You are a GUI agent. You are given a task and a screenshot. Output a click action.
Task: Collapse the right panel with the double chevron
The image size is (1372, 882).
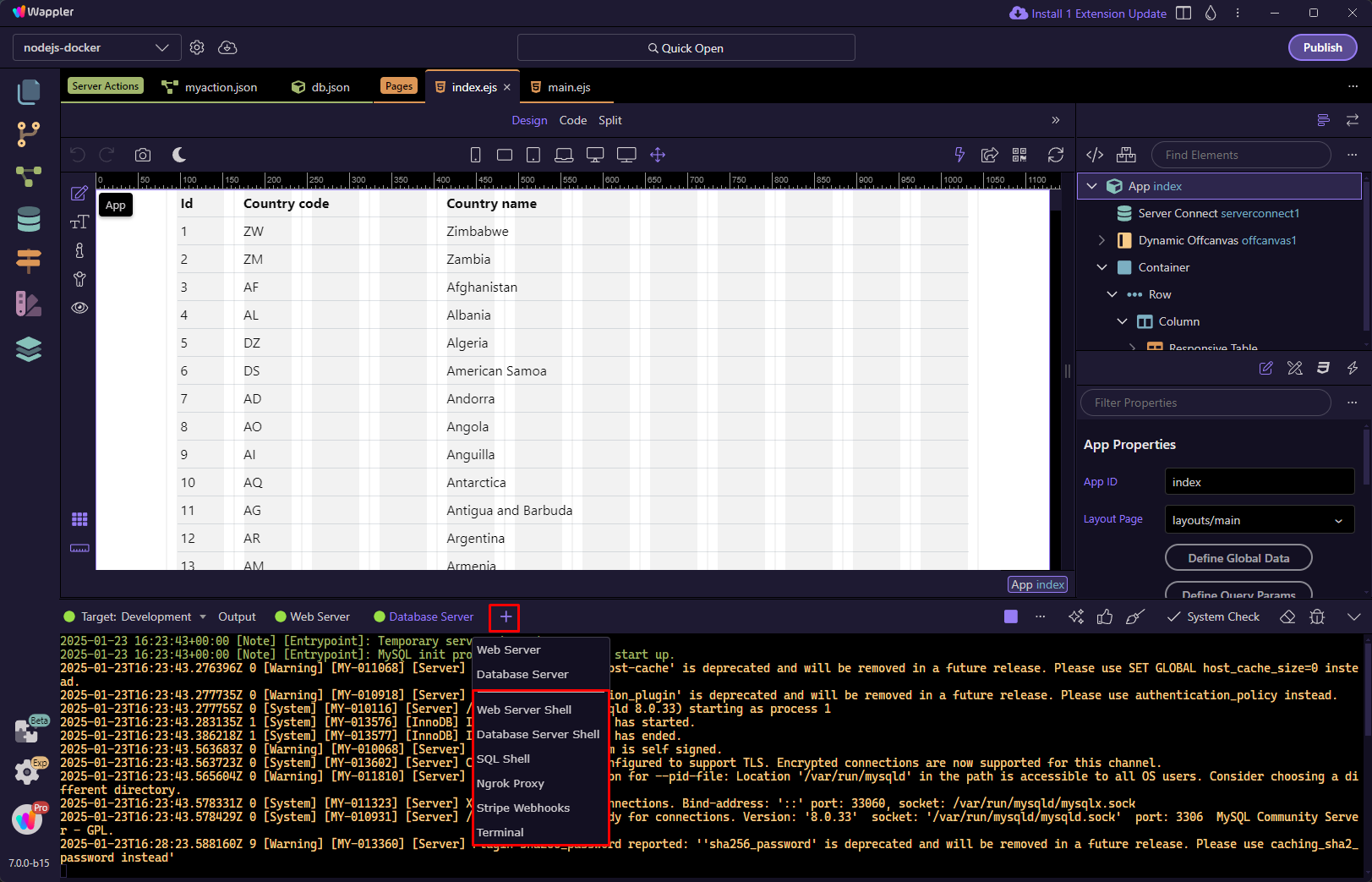[1055, 120]
